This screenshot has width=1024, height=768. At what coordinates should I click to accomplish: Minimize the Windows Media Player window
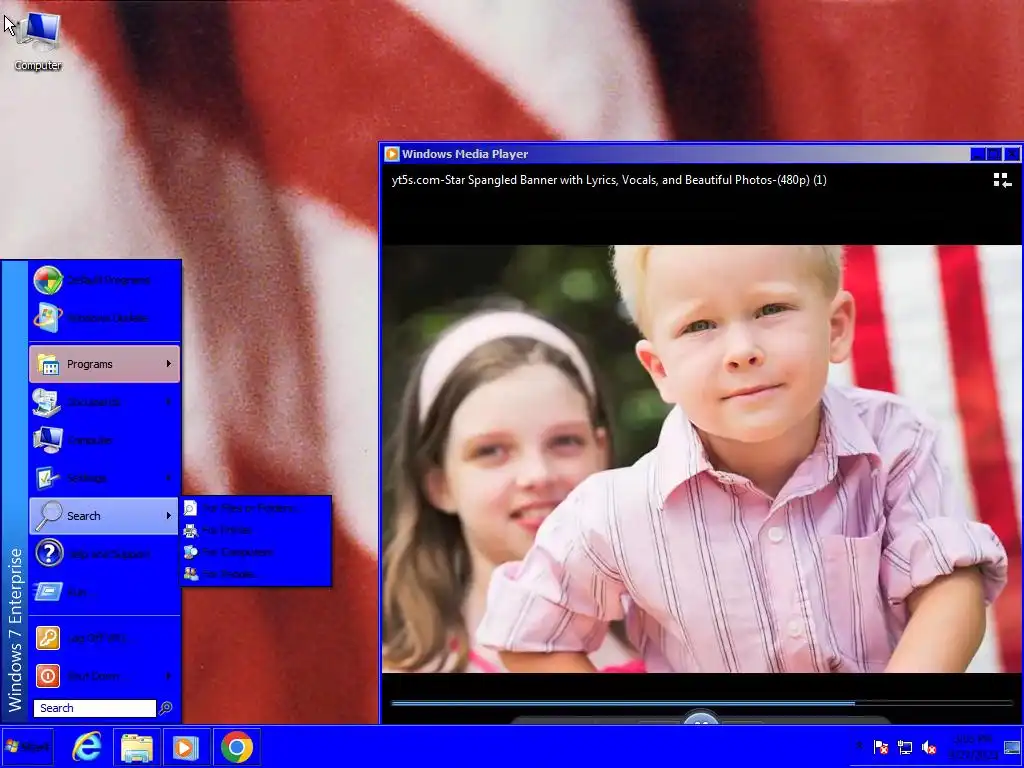(x=978, y=154)
